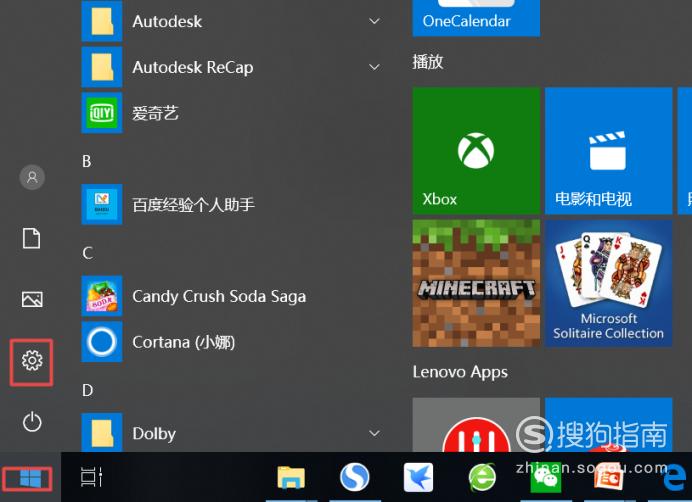Open the Documents sidebar icon
This screenshot has width=692, height=502.
pyautogui.click(x=31, y=238)
